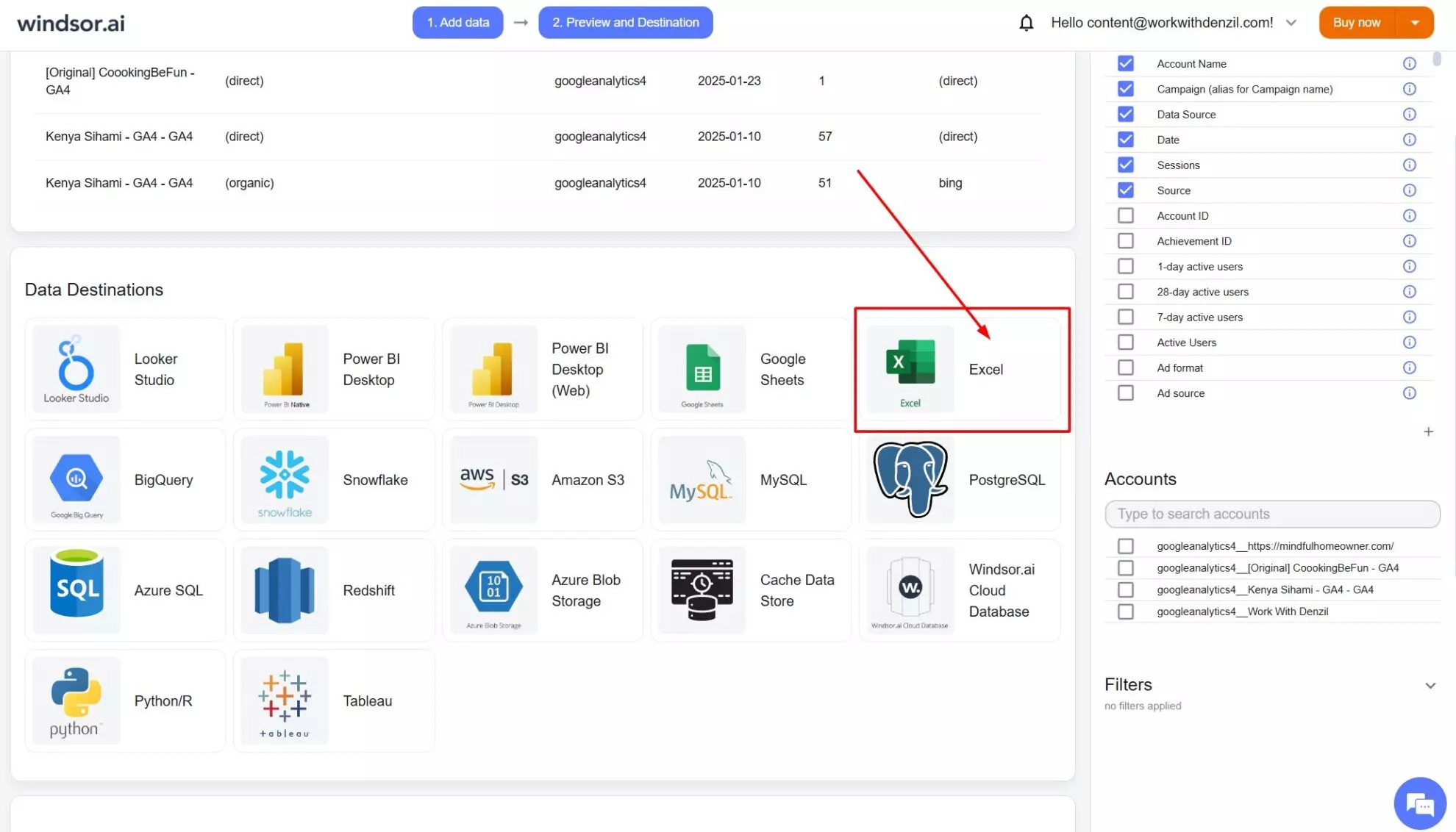Check the 28-day active users field
This screenshot has width=1456, height=832.
[x=1125, y=292]
